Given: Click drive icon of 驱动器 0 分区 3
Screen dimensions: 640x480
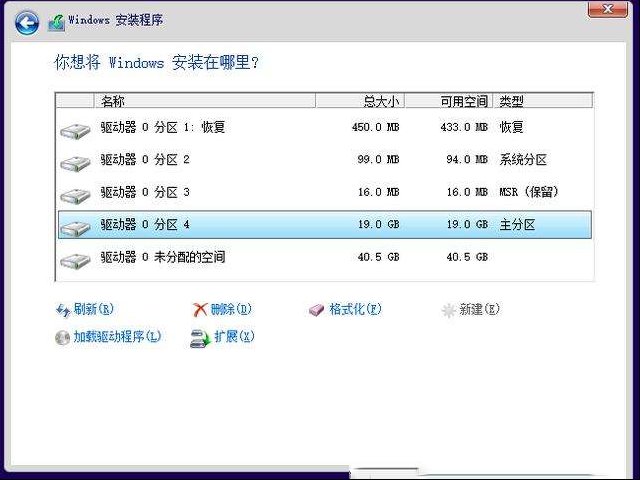Looking at the screenshot, I should point(75,196).
